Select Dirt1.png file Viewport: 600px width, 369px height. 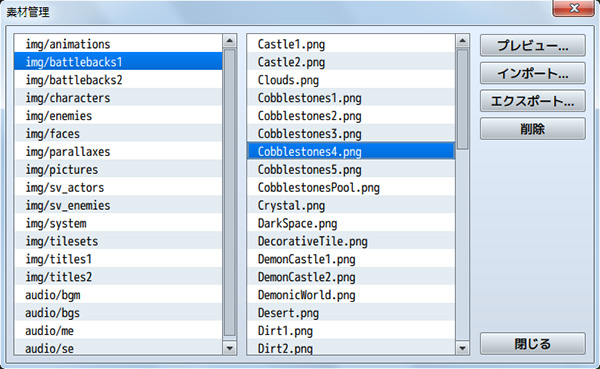351,331
